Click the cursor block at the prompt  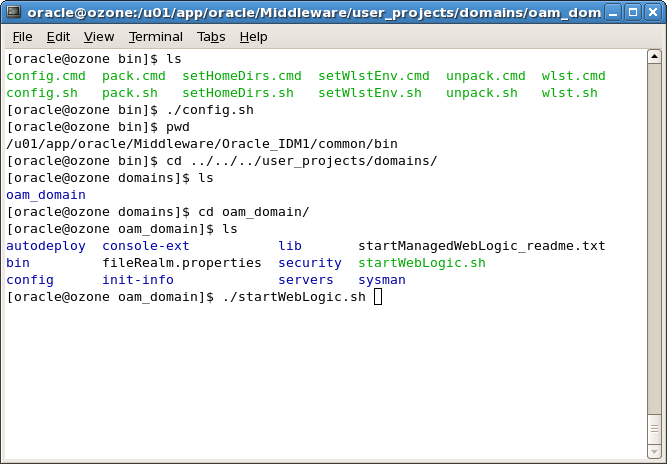coord(378,297)
